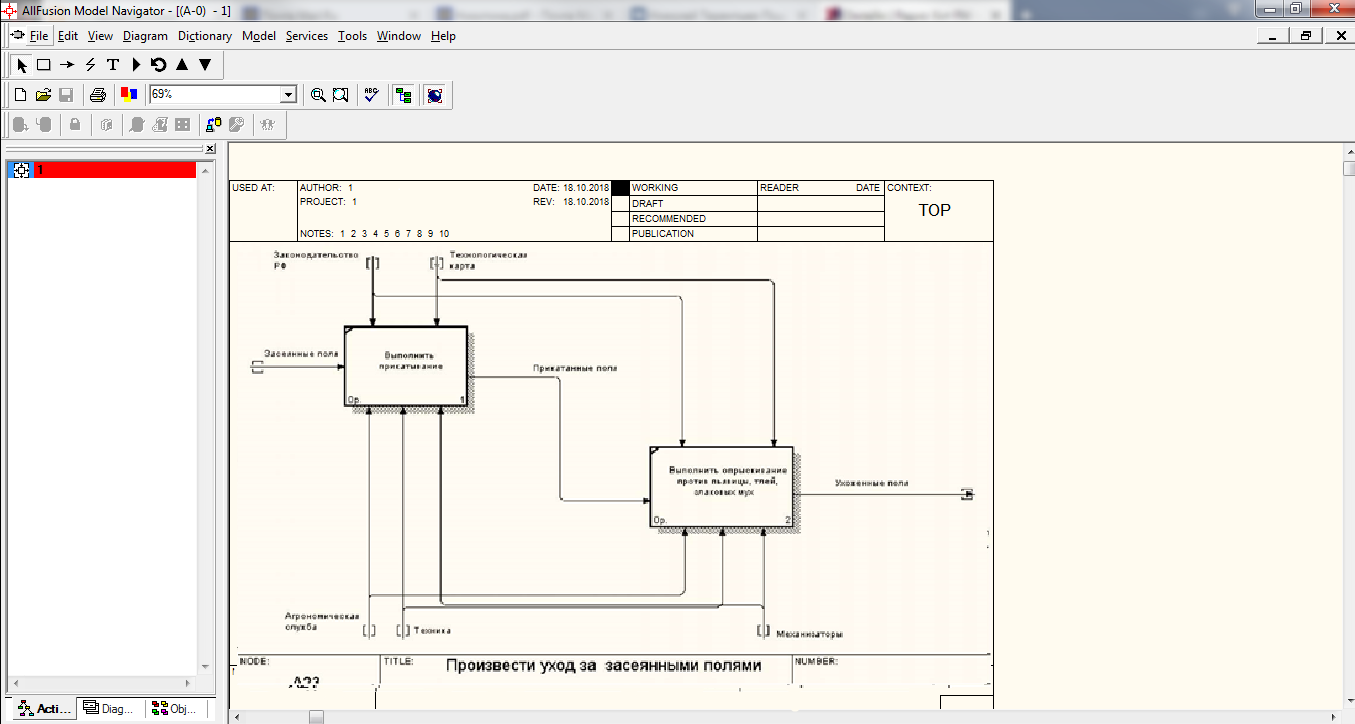Viewport: 1355px width, 724px height.
Task: Click the tree node icon beside item '1'
Action: [19, 170]
